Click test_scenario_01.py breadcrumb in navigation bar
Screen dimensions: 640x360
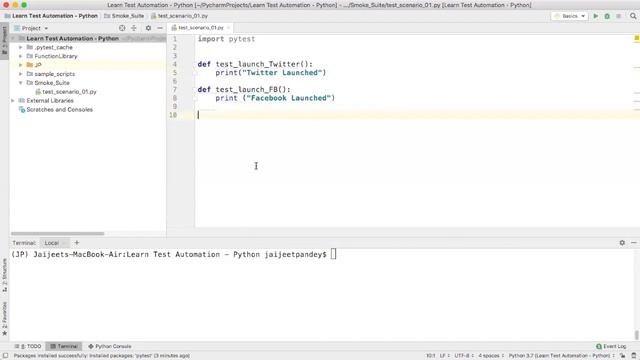[x=179, y=16]
